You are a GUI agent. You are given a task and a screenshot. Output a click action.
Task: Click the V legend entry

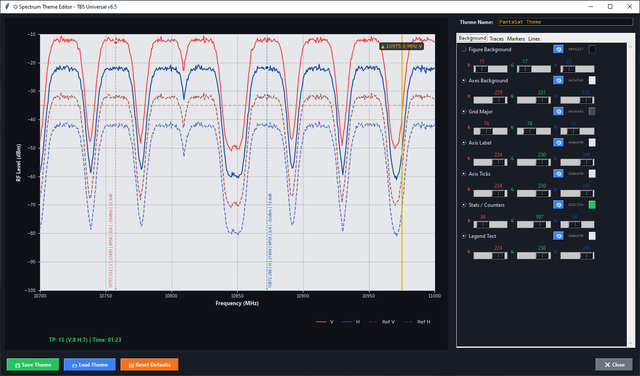(325, 322)
